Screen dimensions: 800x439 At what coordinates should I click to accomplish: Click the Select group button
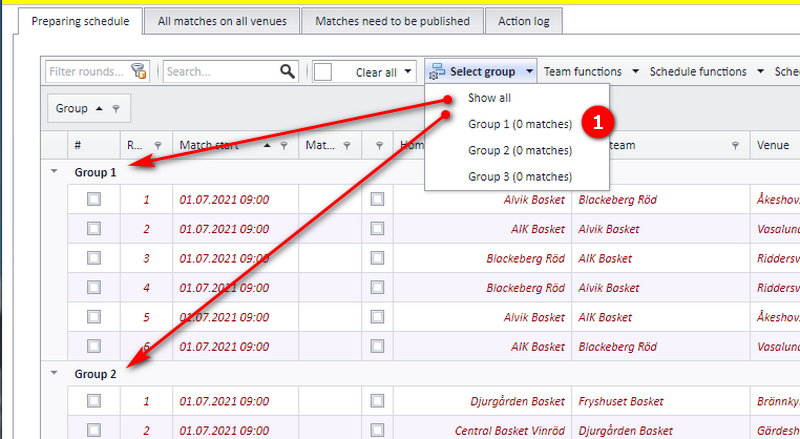pyautogui.click(x=482, y=71)
